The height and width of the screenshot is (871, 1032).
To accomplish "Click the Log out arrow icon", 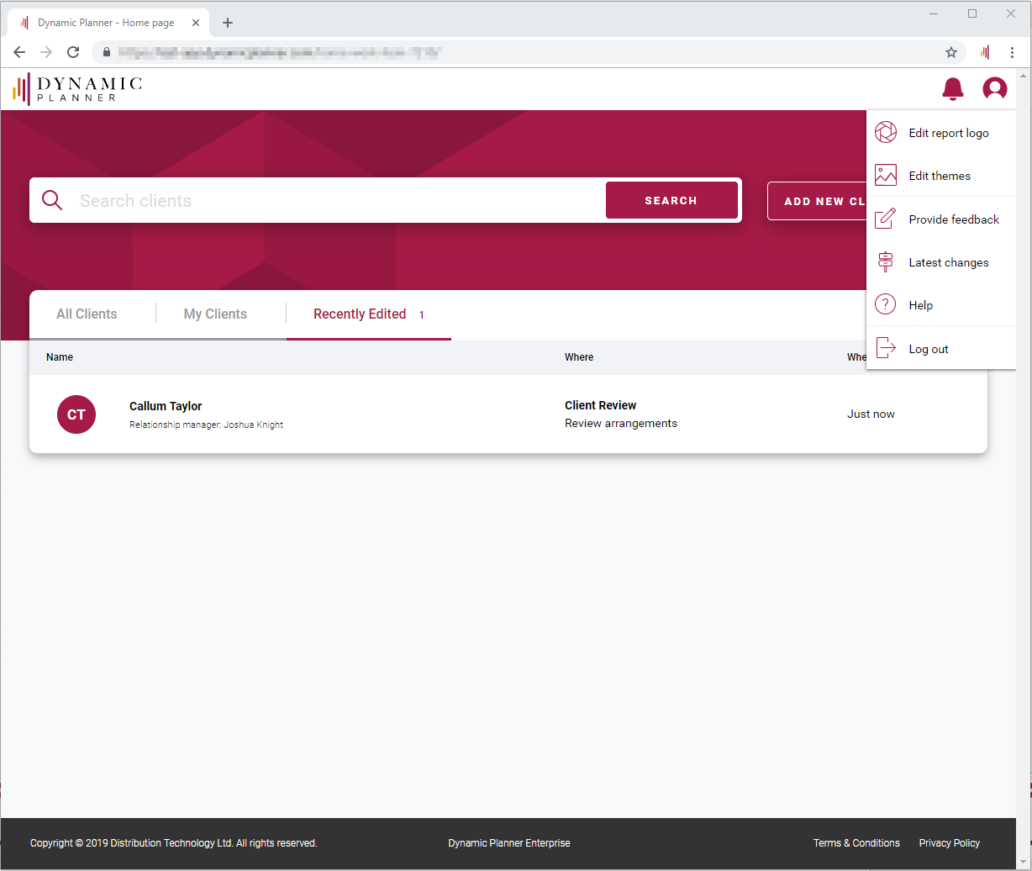I will [x=886, y=348].
